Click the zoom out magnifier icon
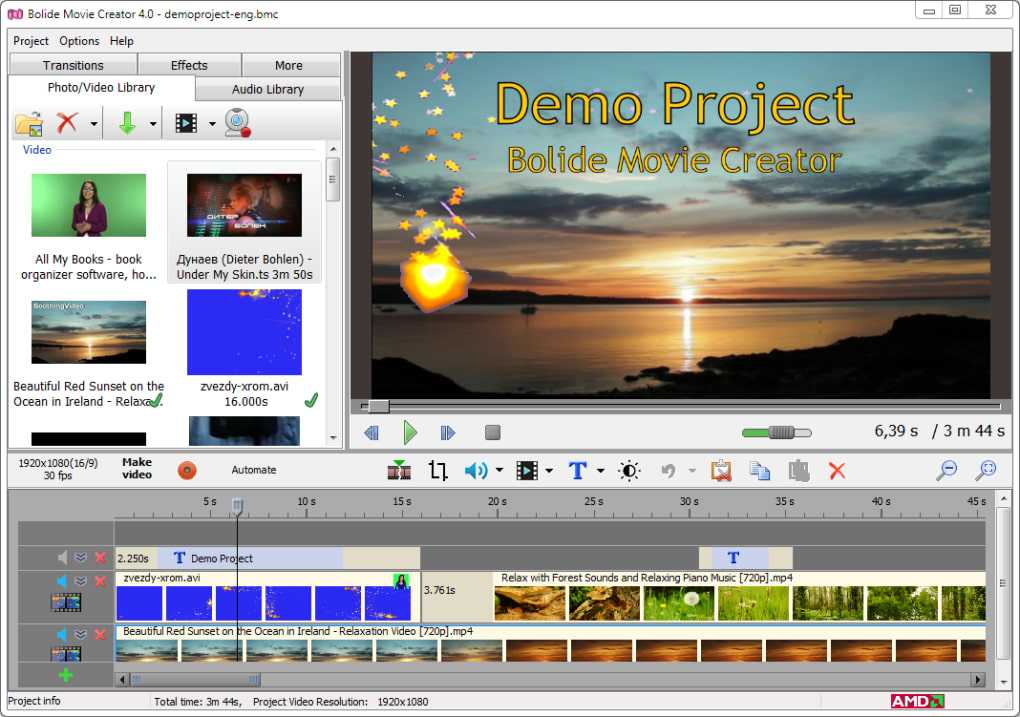The height and width of the screenshot is (717, 1020). [x=946, y=470]
